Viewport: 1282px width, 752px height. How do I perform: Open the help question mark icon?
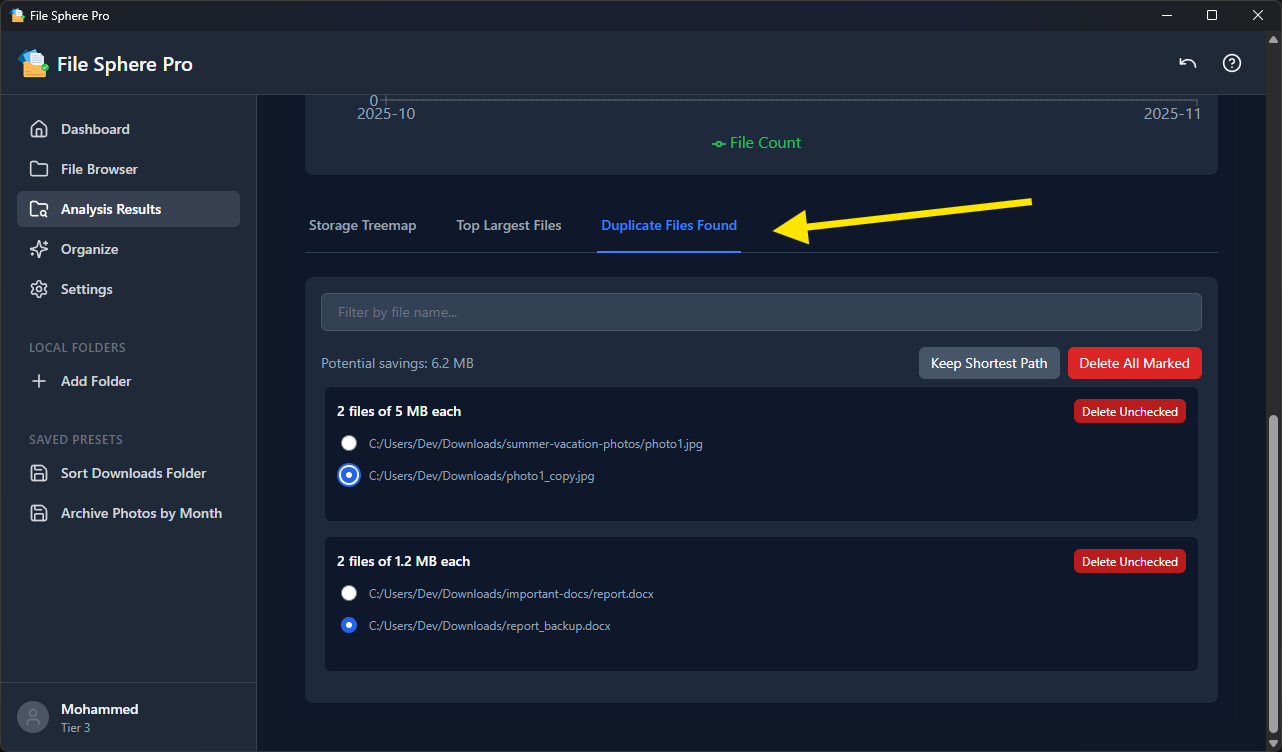(x=1232, y=63)
